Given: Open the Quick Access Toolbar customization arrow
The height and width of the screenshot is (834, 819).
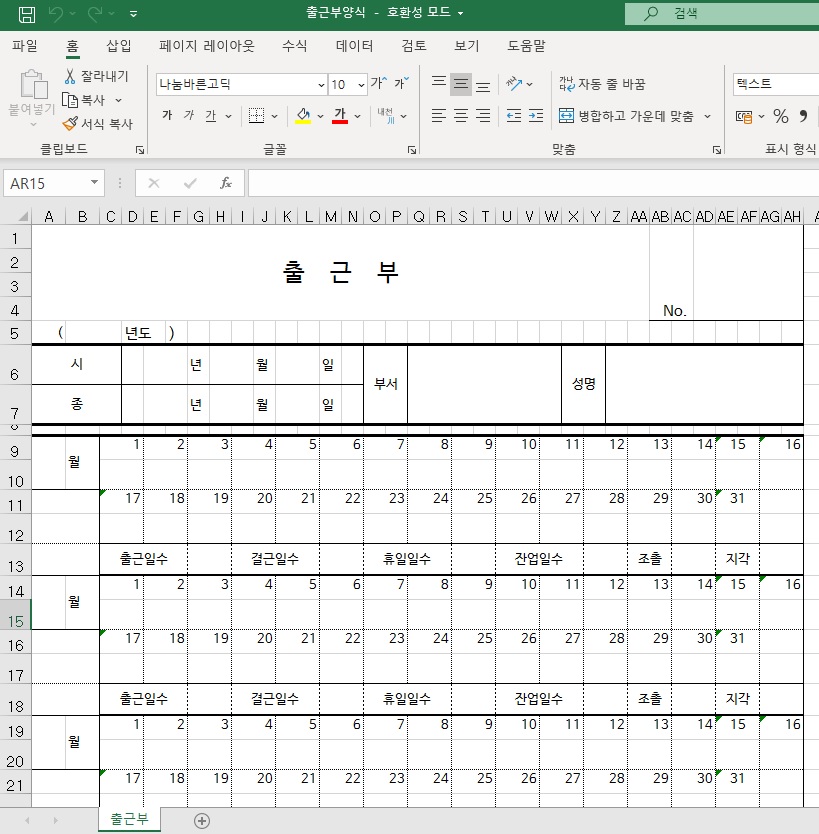Looking at the screenshot, I should [x=133, y=14].
